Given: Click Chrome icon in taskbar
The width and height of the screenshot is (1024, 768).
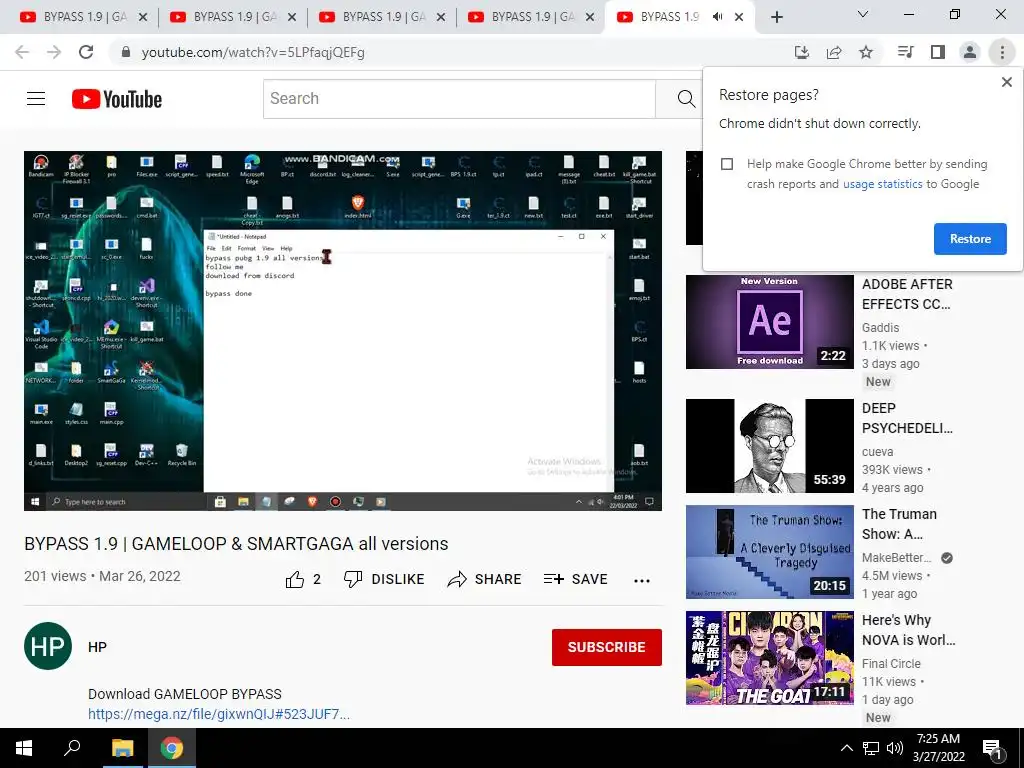Looking at the screenshot, I should pyautogui.click(x=172, y=748).
